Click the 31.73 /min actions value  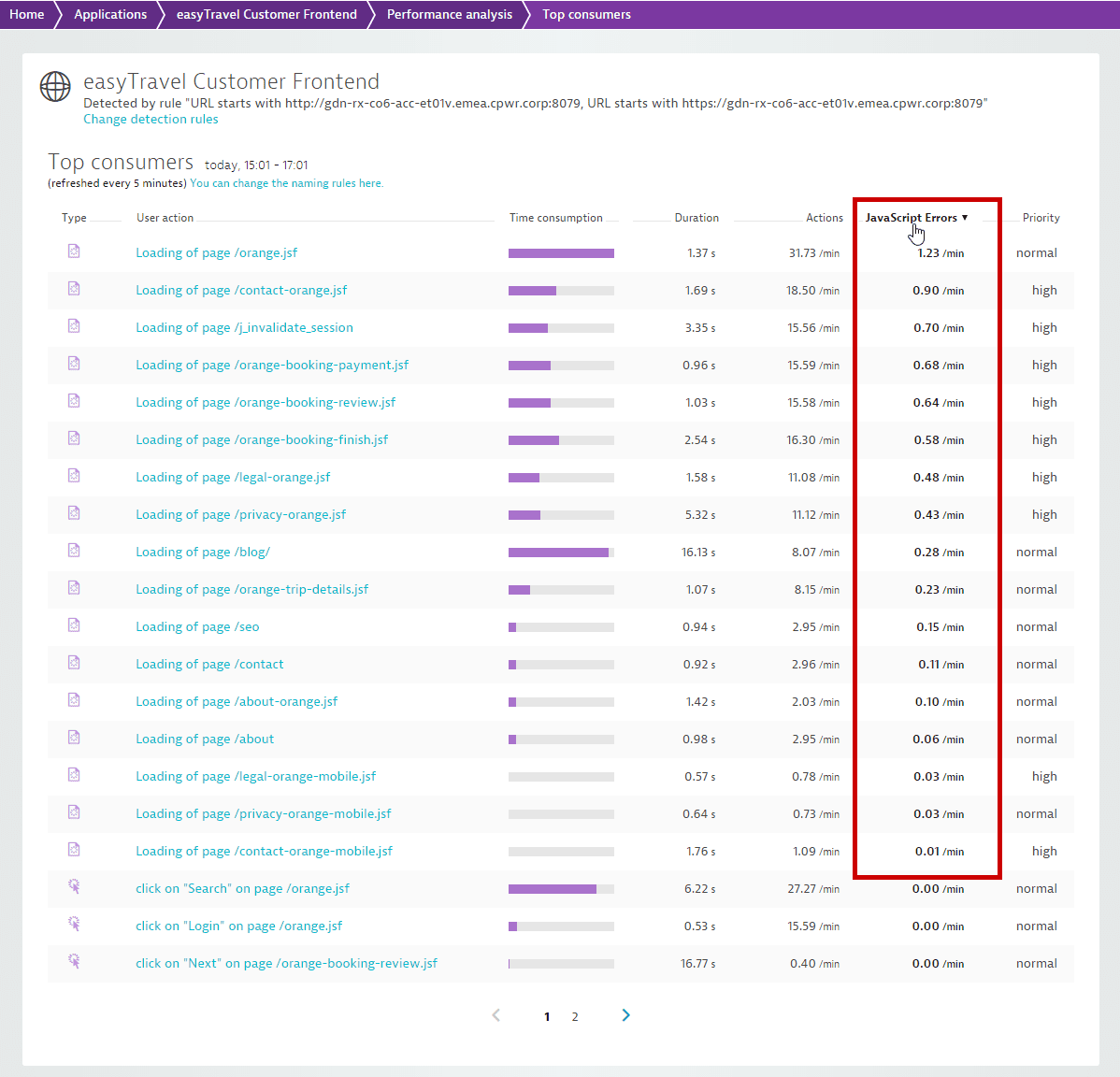tap(814, 252)
